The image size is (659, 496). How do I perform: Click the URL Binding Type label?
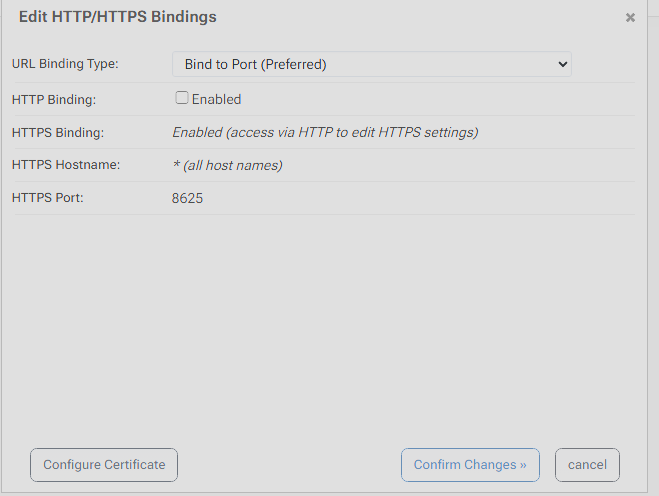65,64
